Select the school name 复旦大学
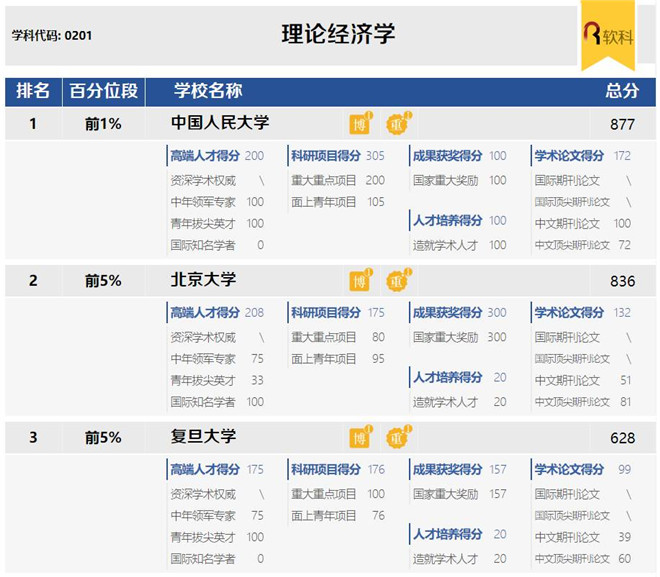 203,436
